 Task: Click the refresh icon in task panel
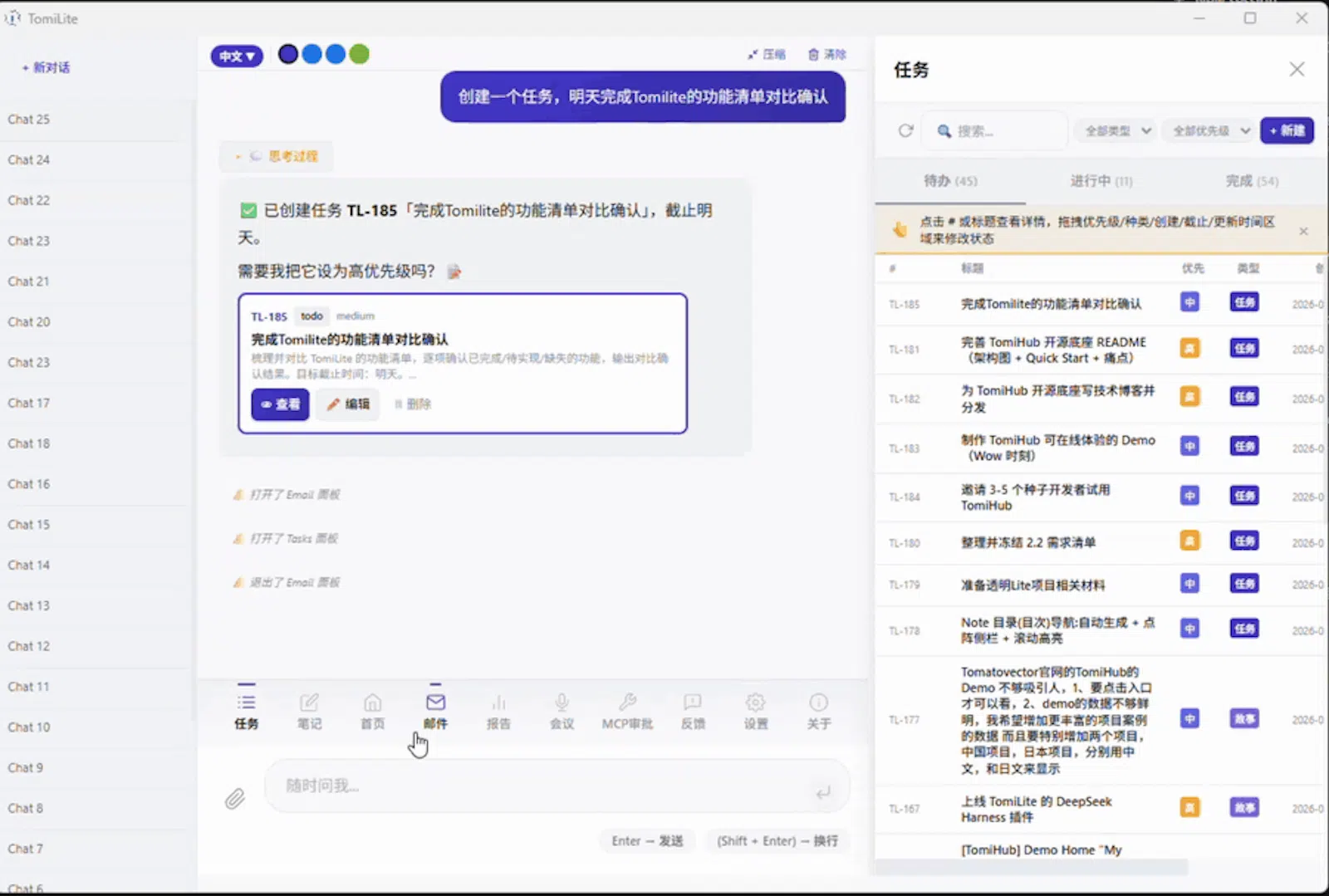905,130
